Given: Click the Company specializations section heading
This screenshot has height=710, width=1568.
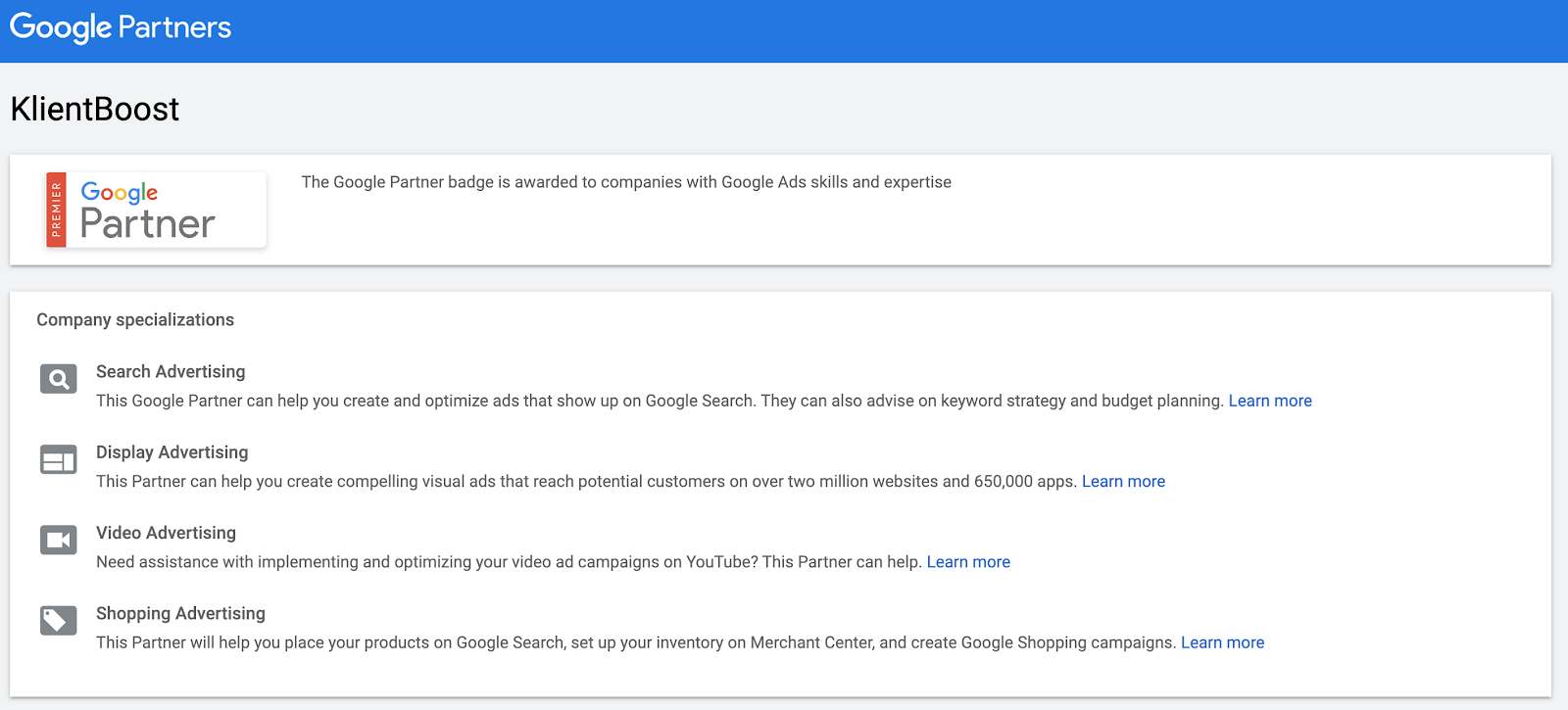Looking at the screenshot, I should click(135, 320).
